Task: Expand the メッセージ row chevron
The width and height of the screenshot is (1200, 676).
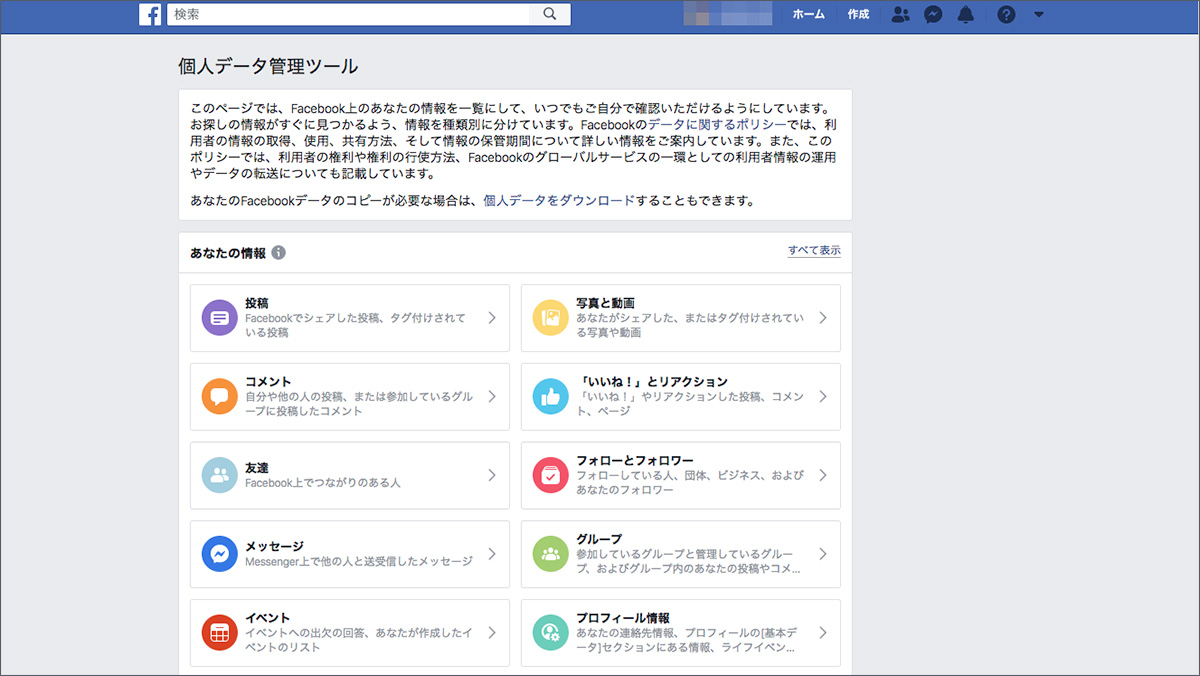Action: coord(492,554)
